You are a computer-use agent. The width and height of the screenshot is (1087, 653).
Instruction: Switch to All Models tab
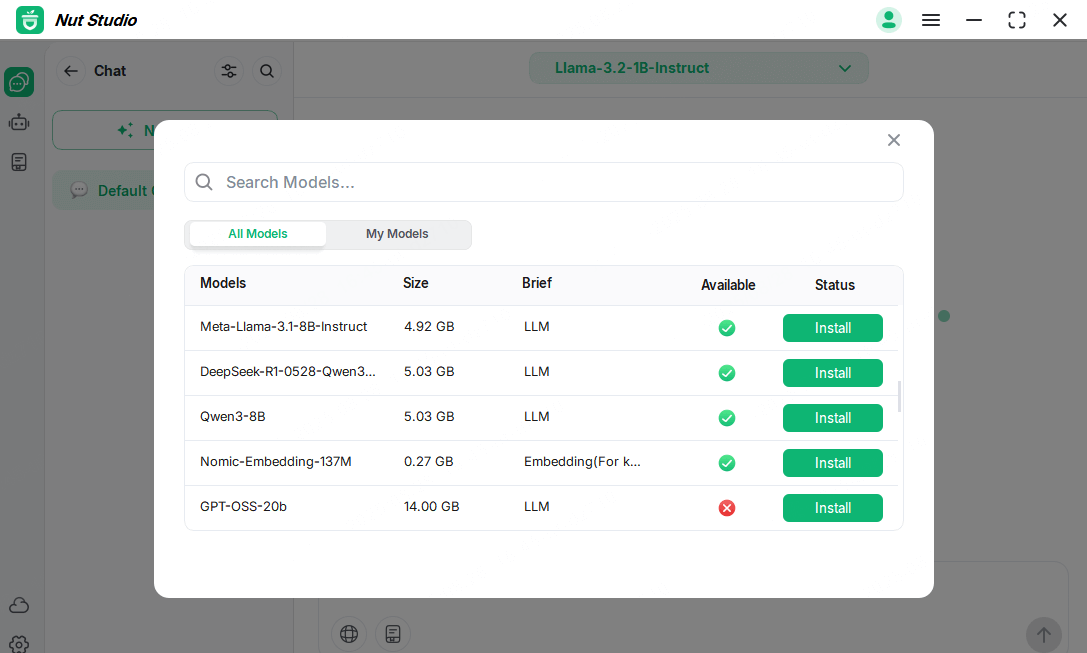click(258, 234)
